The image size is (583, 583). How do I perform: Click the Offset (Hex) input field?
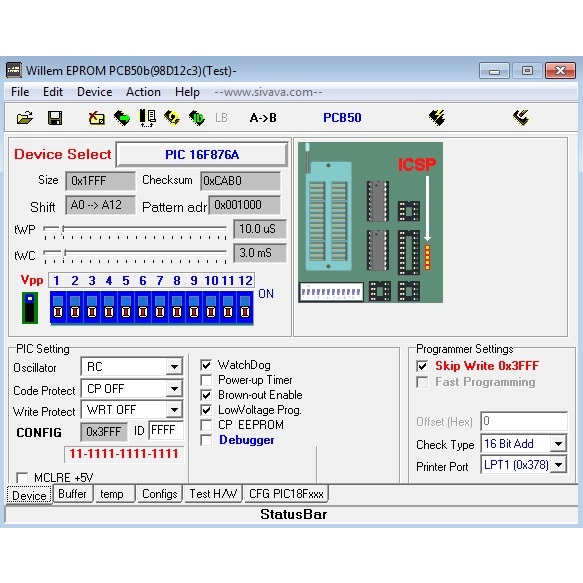(x=524, y=421)
